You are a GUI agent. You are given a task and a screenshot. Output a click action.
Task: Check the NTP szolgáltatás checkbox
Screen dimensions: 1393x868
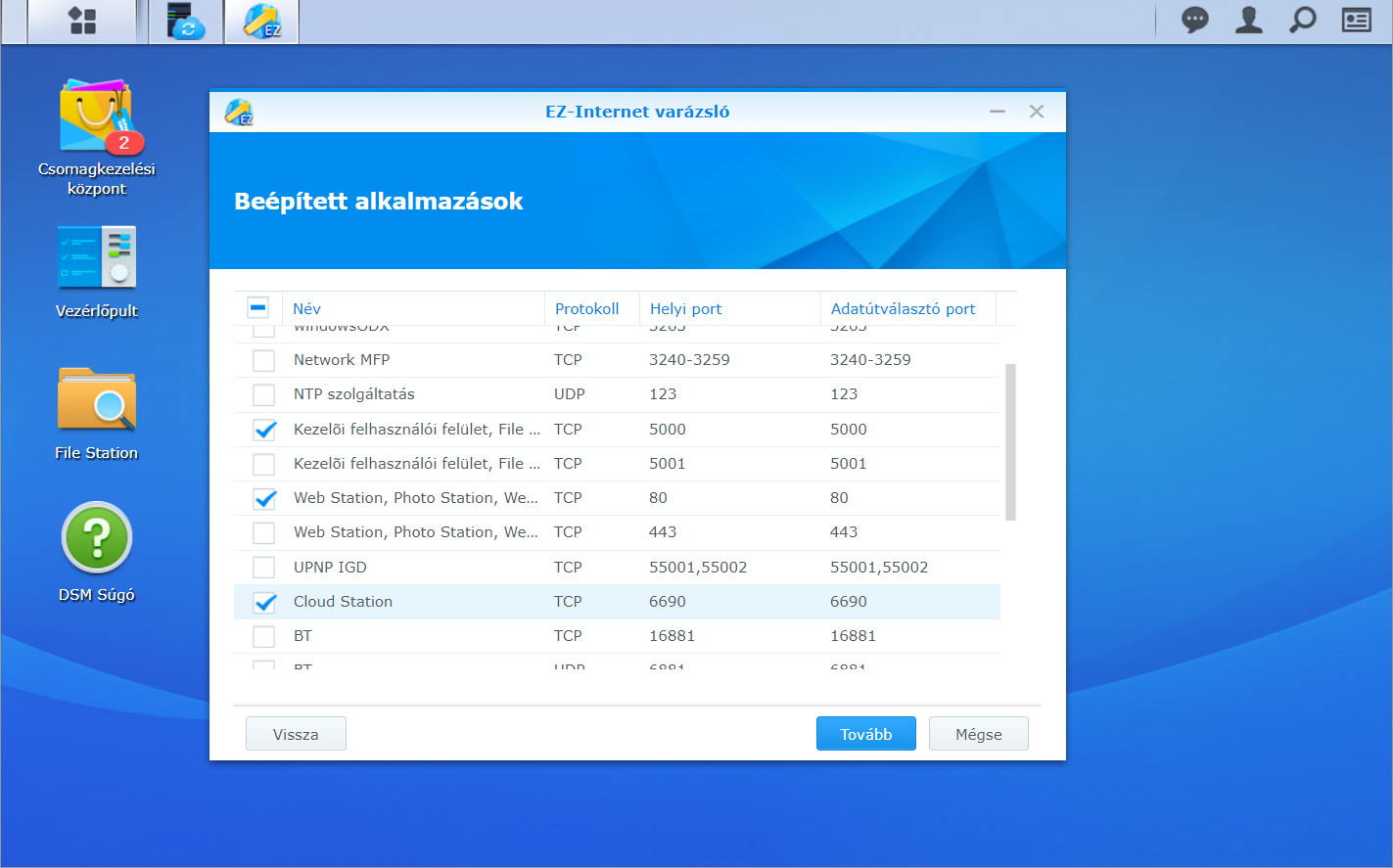pyautogui.click(x=263, y=394)
